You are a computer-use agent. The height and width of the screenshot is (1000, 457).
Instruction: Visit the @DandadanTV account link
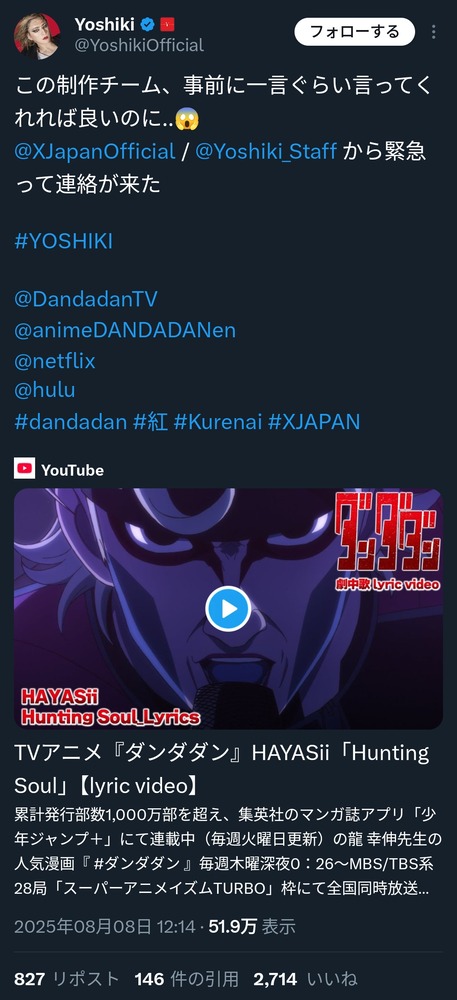point(85,299)
